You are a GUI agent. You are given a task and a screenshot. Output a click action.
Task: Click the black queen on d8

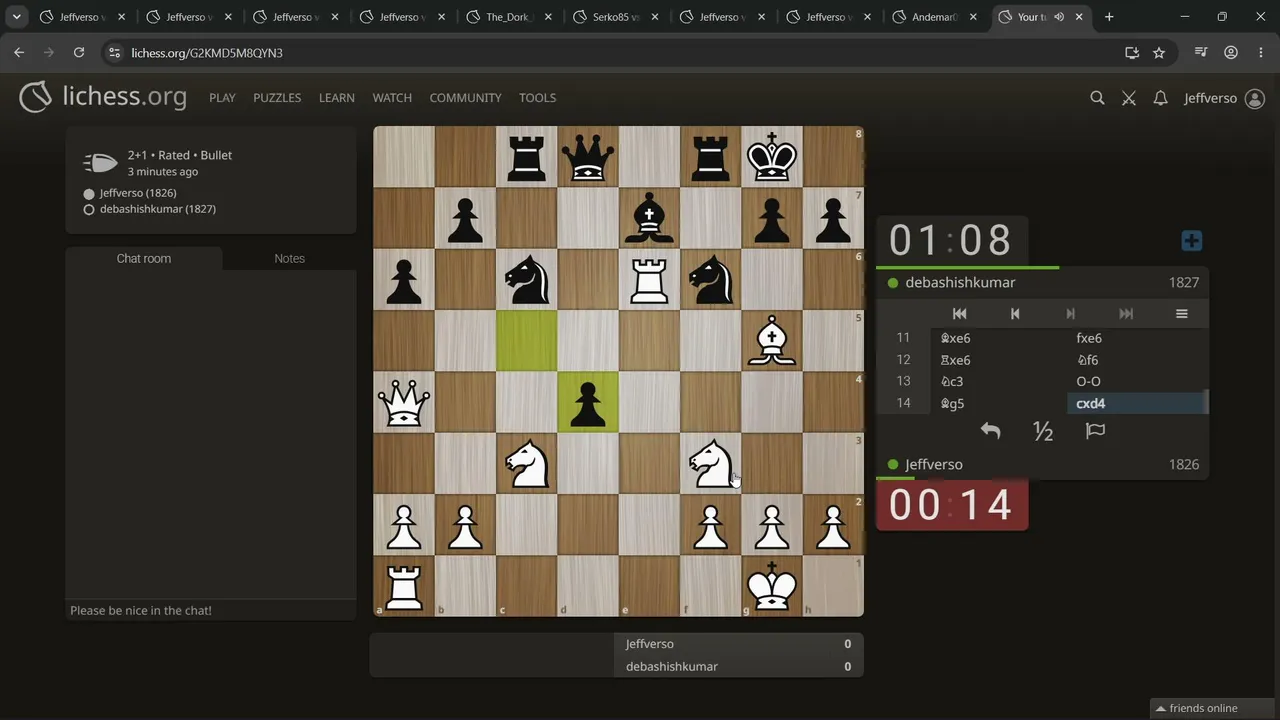(588, 157)
